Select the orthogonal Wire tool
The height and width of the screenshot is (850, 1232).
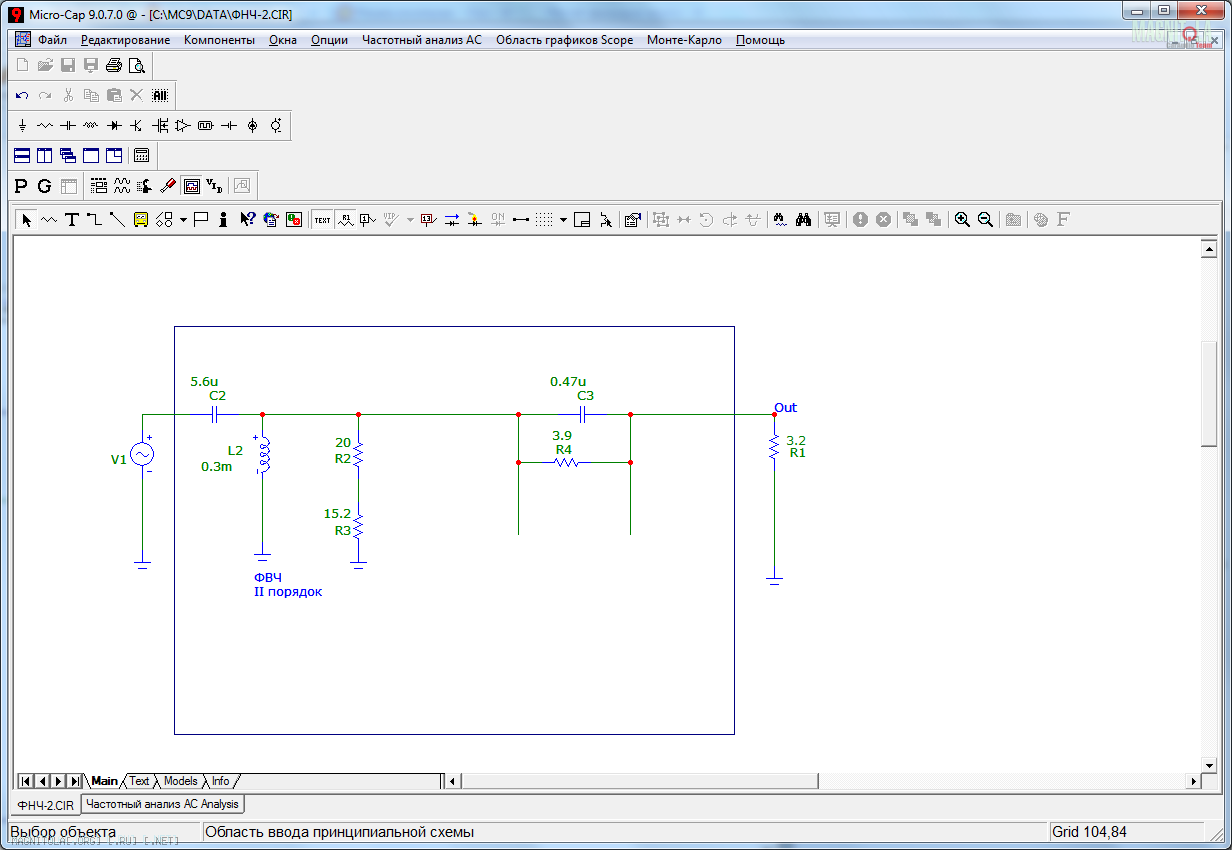[94, 220]
